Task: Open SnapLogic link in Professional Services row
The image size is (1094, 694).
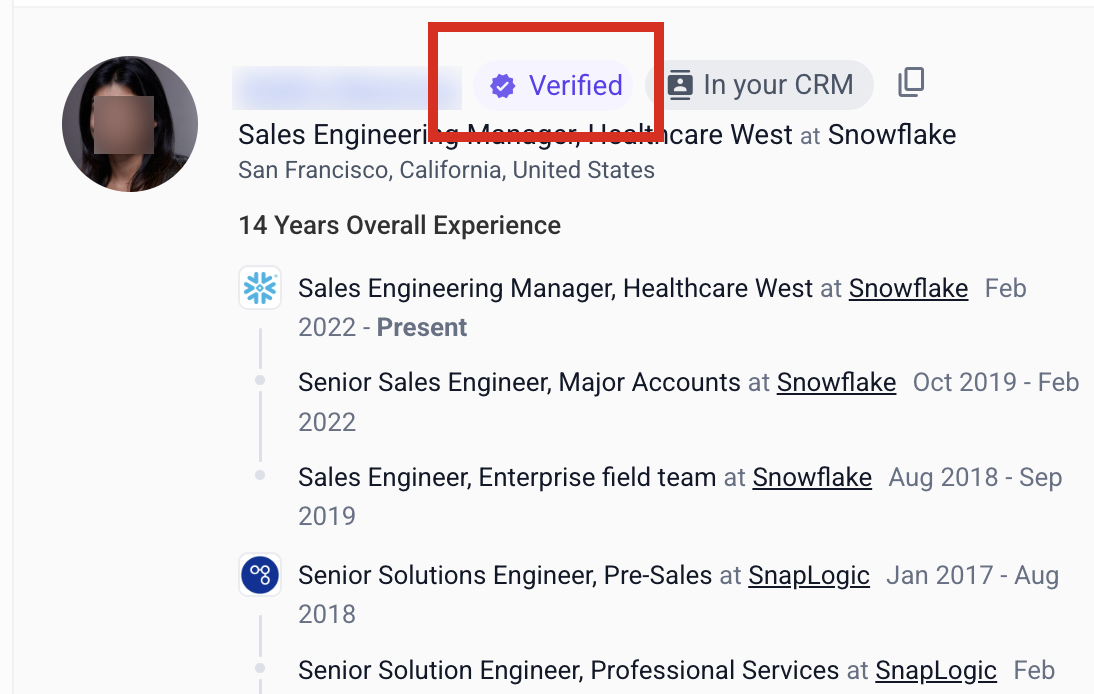Action: (x=936, y=670)
